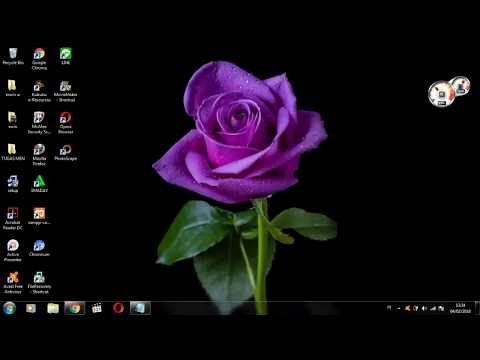The height and width of the screenshot is (360, 480).
Task: Select the MovieMaker Shortcut desktop icon
Action: click(66, 91)
